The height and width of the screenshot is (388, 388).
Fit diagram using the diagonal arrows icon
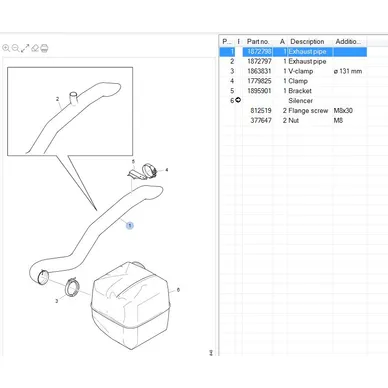(25, 48)
